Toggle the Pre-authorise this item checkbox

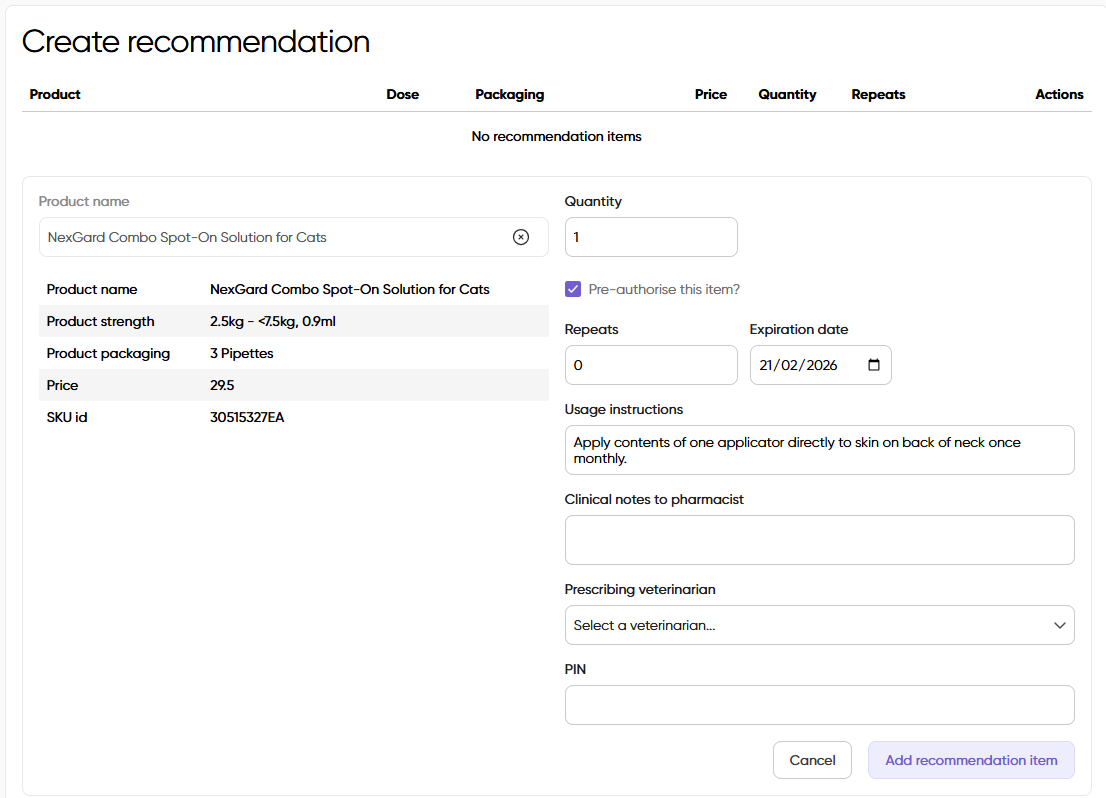pyautogui.click(x=573, y=289)
